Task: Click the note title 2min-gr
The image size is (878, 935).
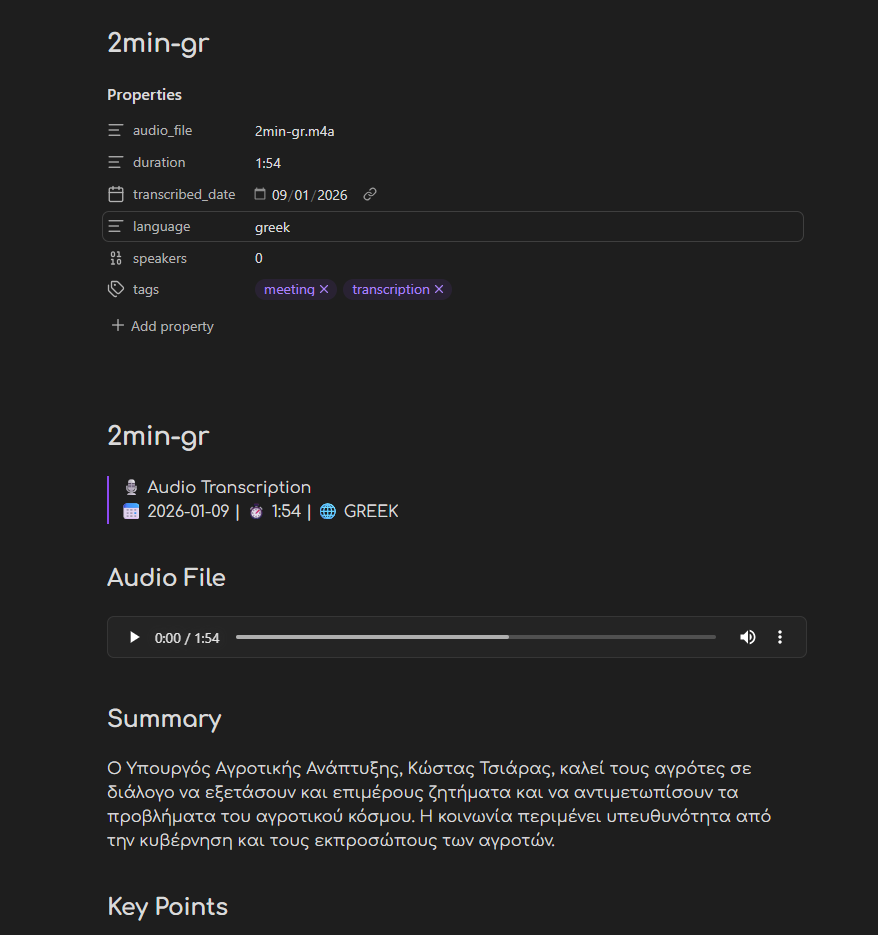Action: click(x=157, y=43)
